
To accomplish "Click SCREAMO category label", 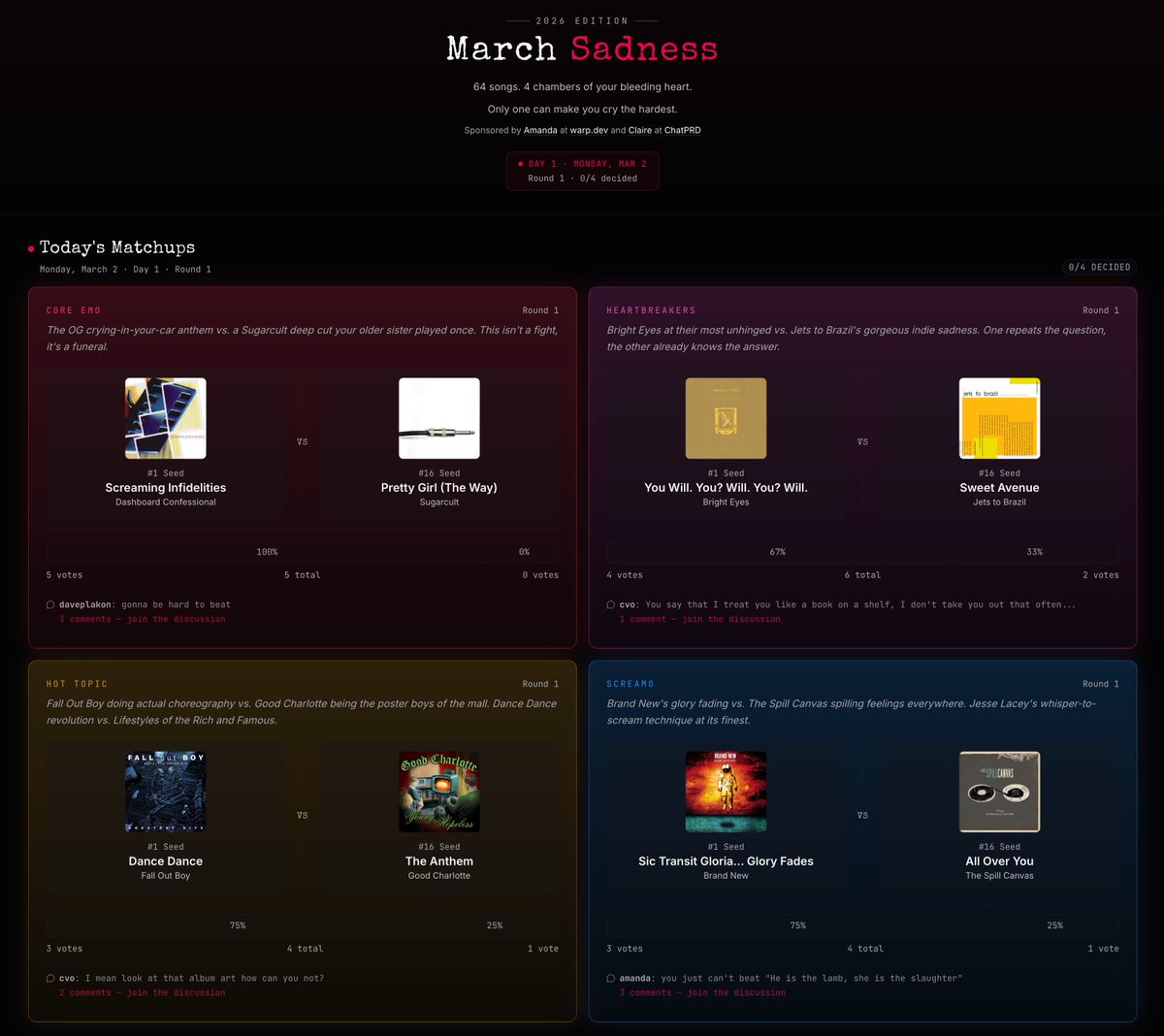I will pyautogui.click(x=630, y=684).
